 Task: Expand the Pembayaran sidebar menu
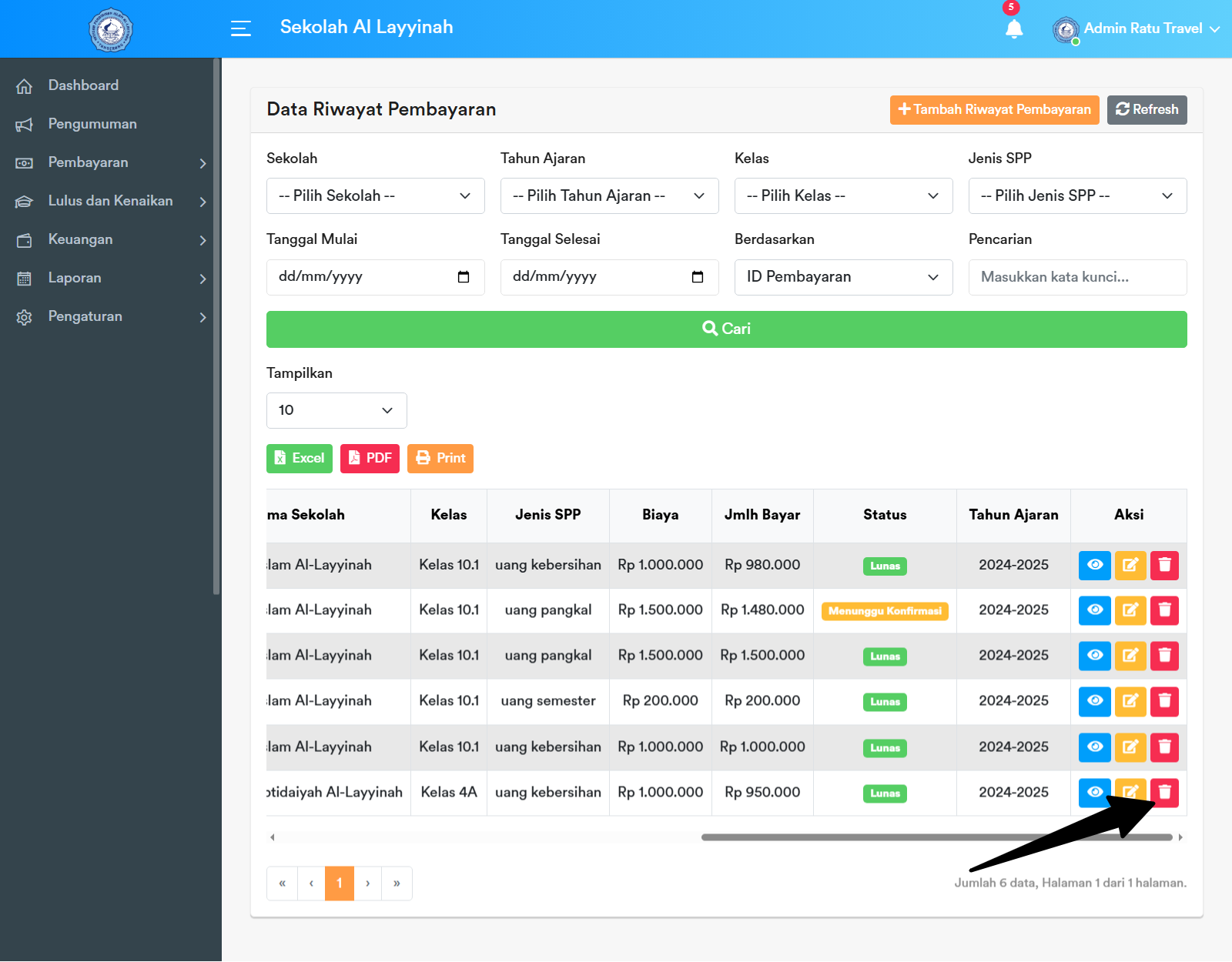(x=111, y=162)
